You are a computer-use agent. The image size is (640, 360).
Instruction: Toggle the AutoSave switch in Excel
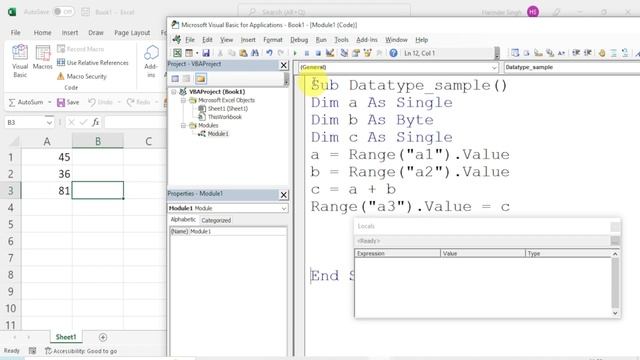click(64, 12)
